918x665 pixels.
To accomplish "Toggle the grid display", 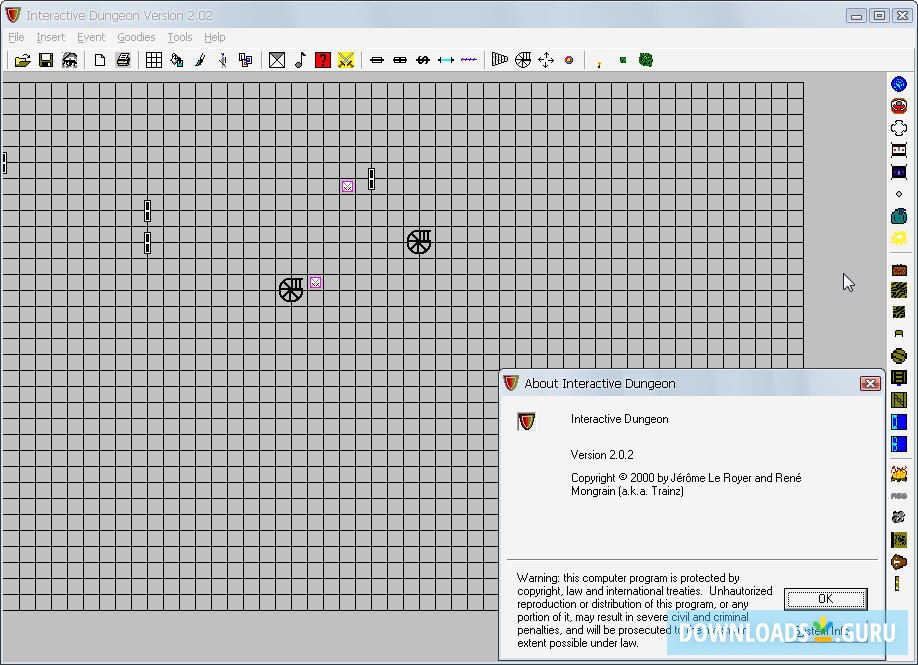I will click(x=153, y=59).
